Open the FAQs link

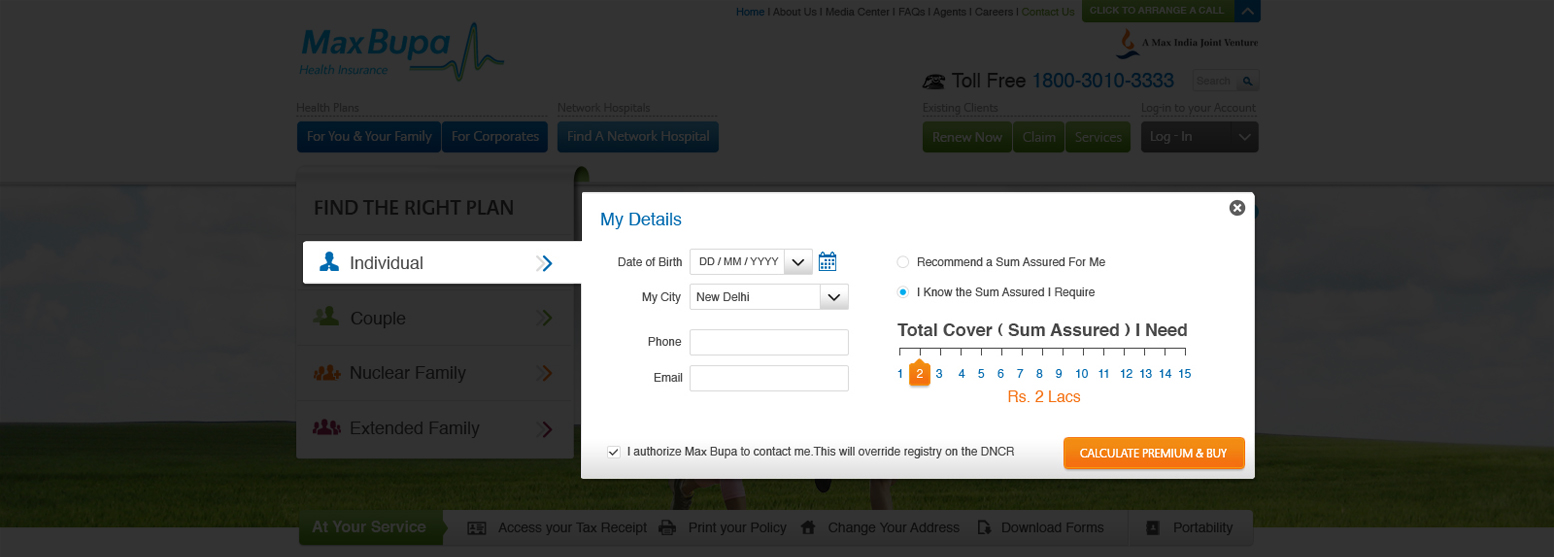911,12
